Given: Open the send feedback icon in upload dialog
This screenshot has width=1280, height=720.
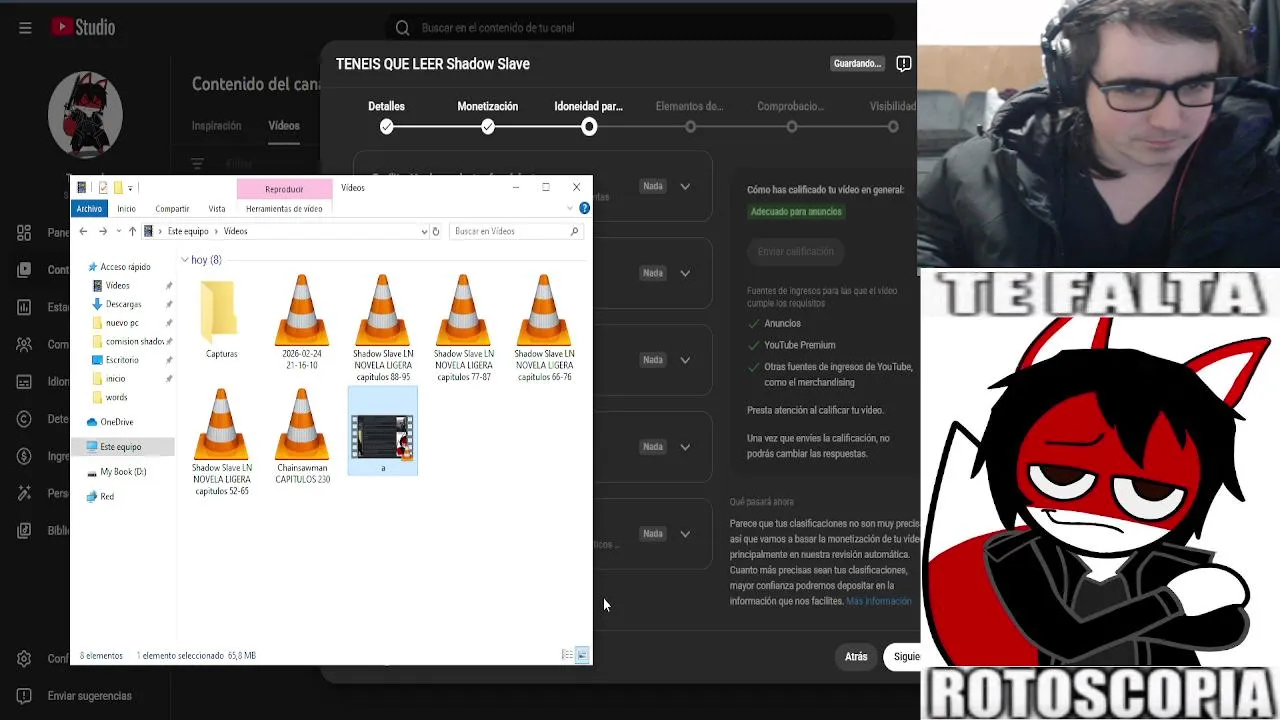Looking at the screenshot, I should coord(903,64).
